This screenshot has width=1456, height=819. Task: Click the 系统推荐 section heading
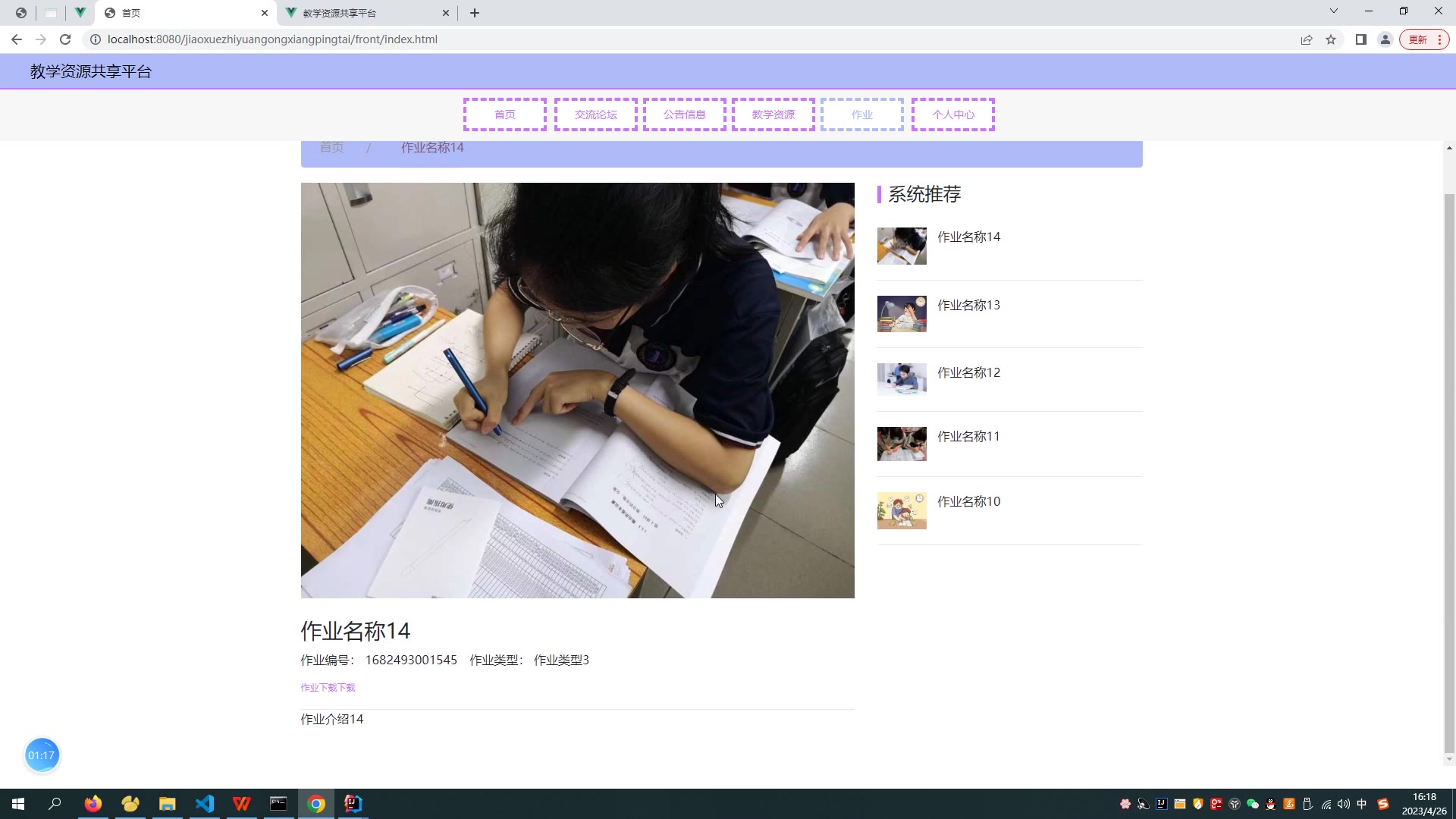point(924,194)
